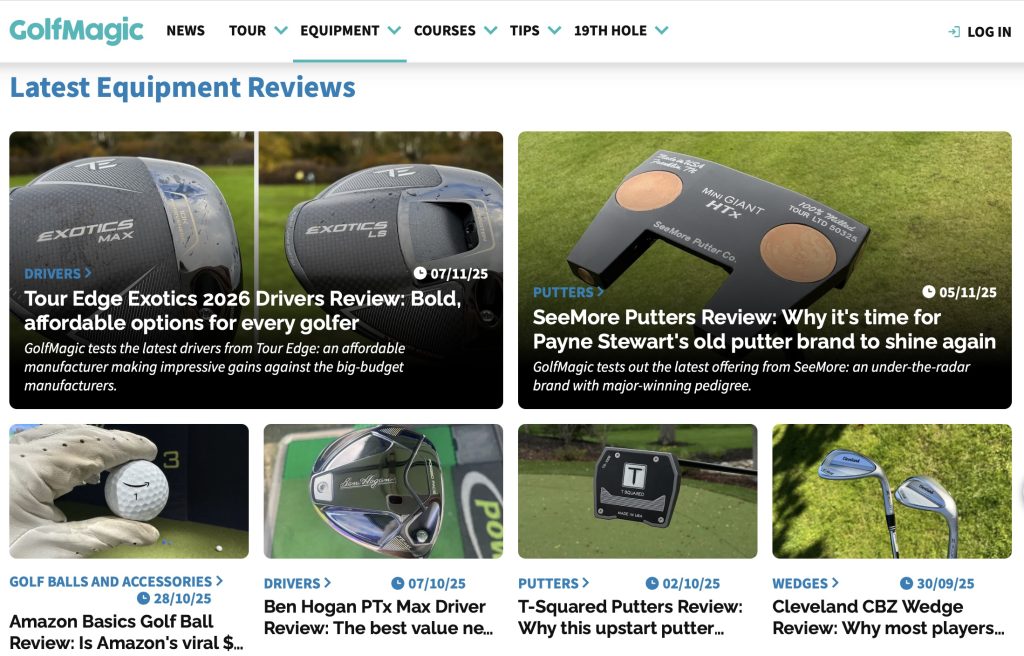Expand the Courses dropdown chevron

(x=490, y=31)
